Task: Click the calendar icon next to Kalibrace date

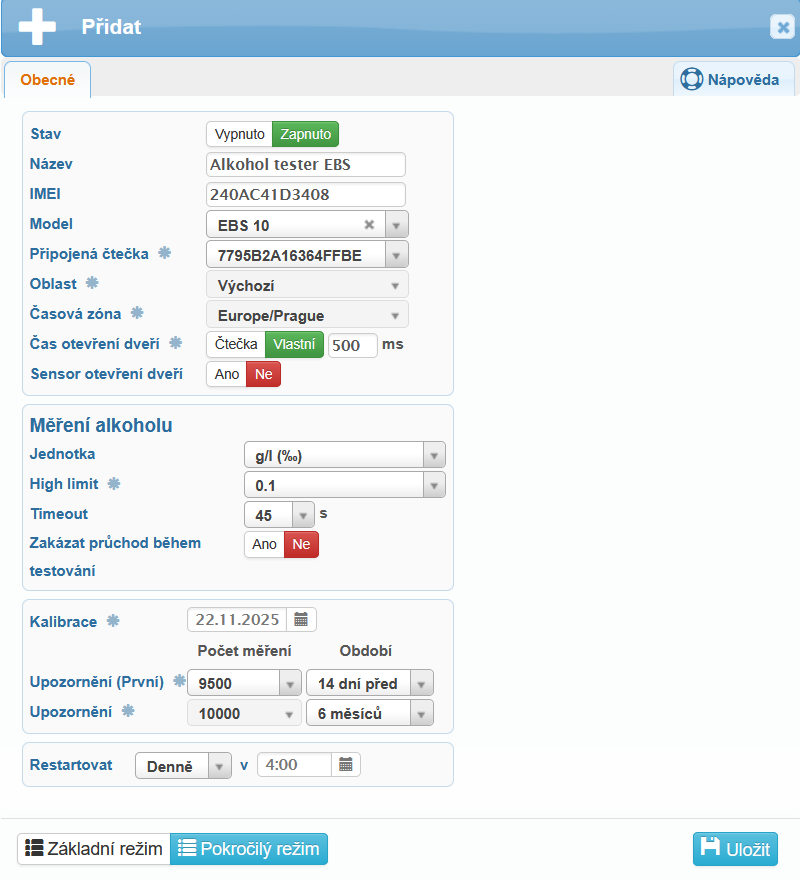Action: tap(301, 620)
